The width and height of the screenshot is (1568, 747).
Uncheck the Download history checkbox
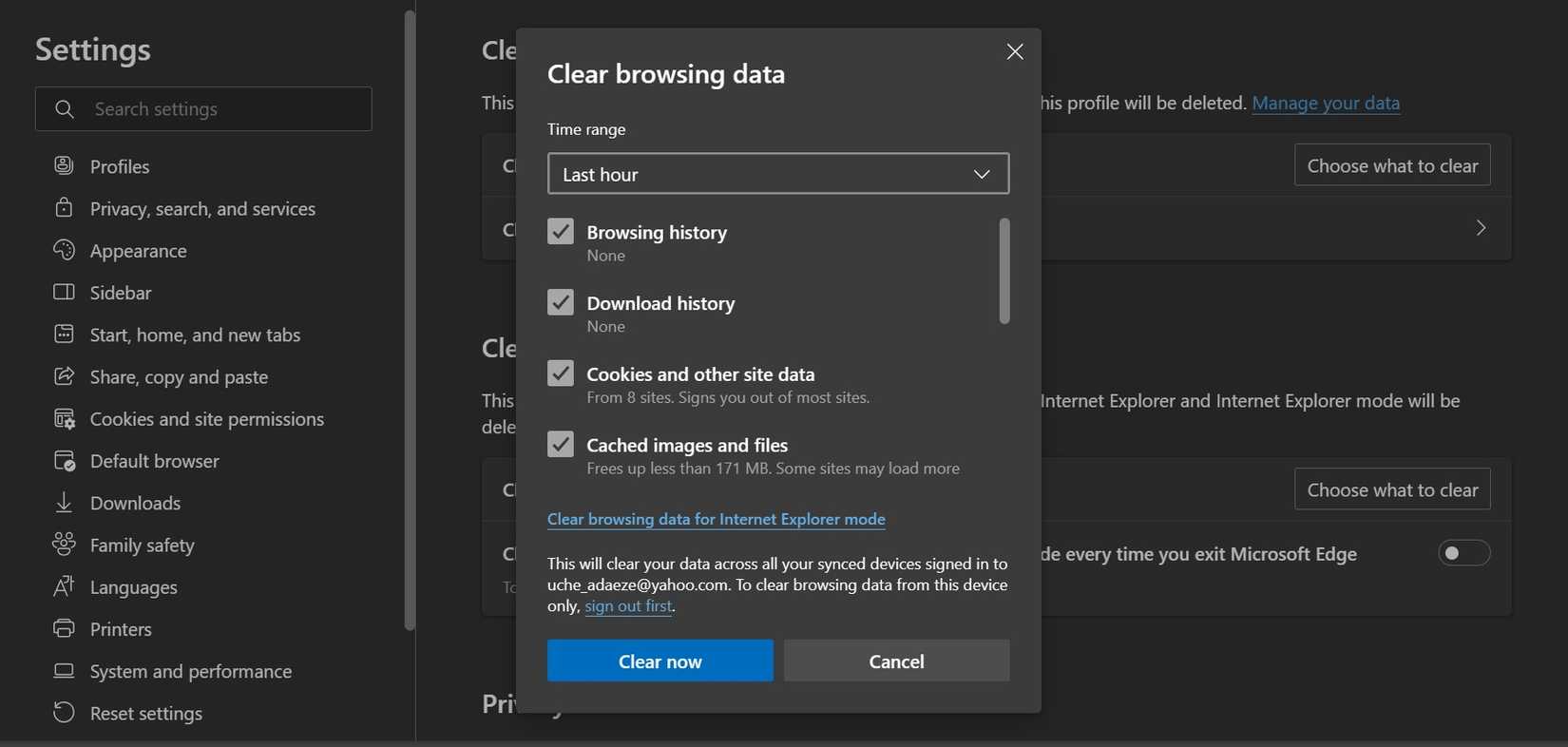tap(561, 302)
